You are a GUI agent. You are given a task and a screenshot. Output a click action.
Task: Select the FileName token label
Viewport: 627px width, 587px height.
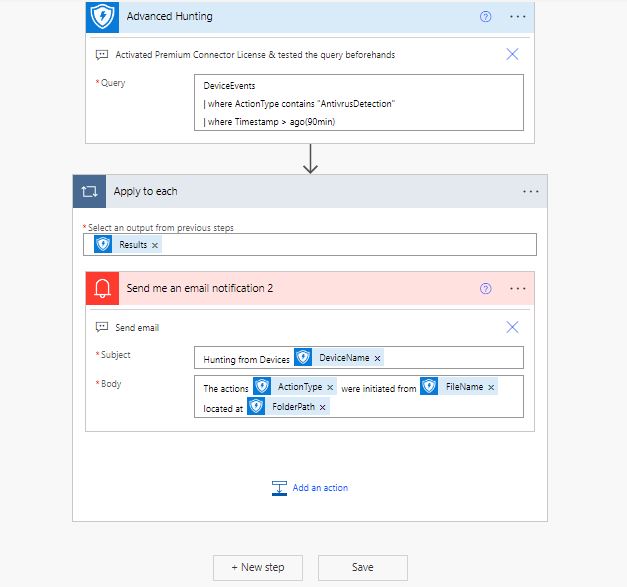point(464,387)
